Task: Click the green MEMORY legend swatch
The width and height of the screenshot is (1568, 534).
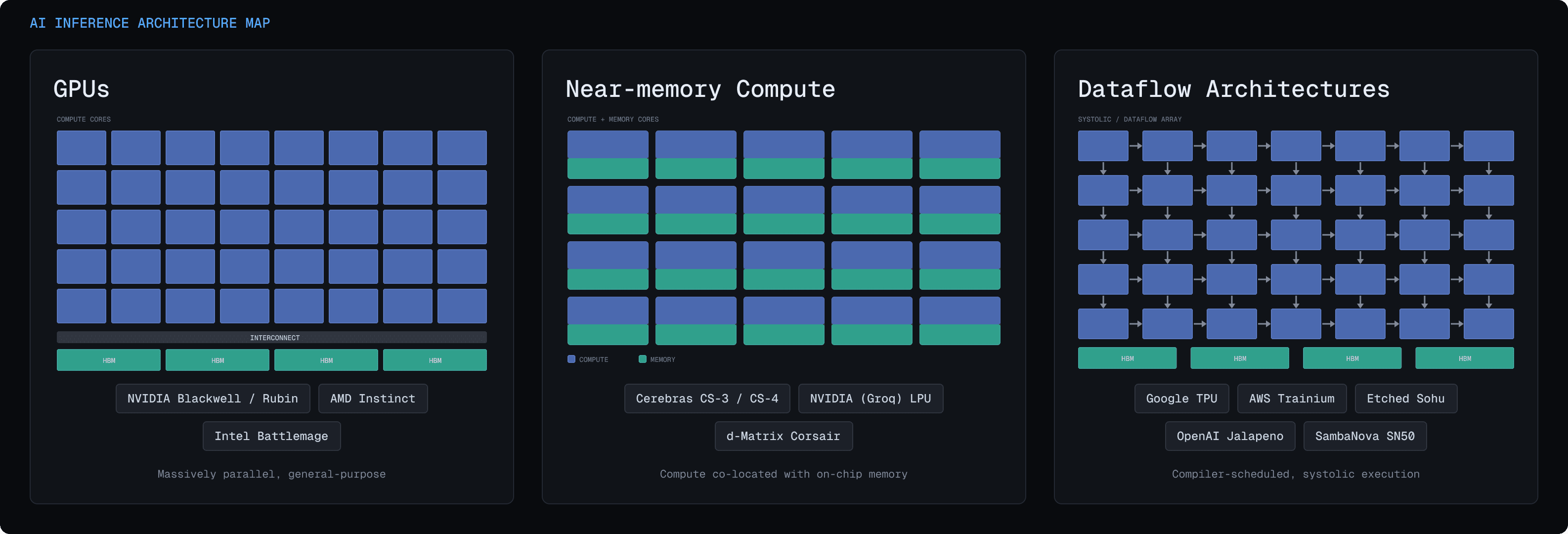Action: pyautogui.click(x=642, y=359)
